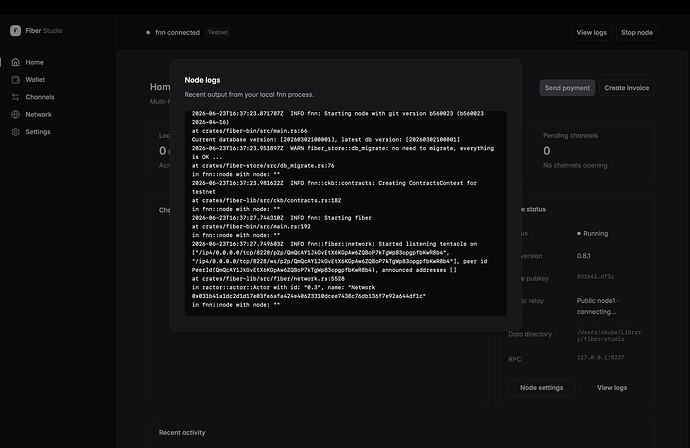The width and height of the screenshot is (690, 448).
Task: Click the Pending channels heading
Action: (x=570, y=136)
